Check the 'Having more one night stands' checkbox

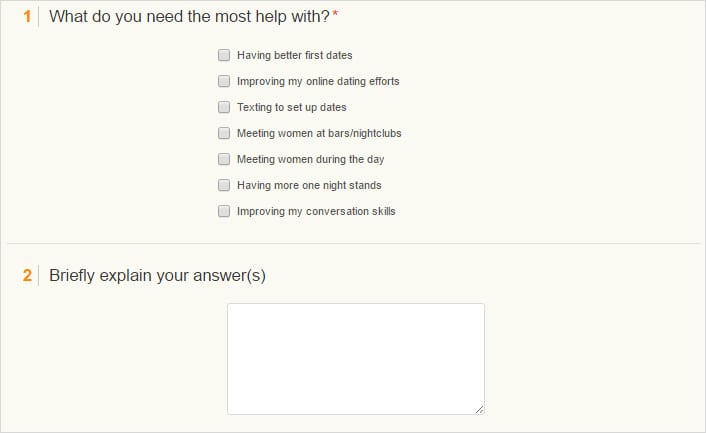click(224, 185)
